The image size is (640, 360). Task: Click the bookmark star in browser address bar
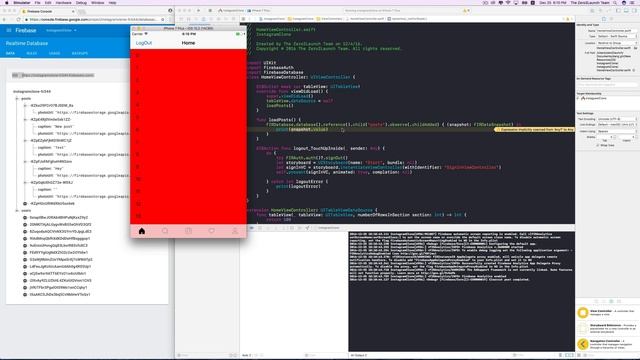coord(162,19)
